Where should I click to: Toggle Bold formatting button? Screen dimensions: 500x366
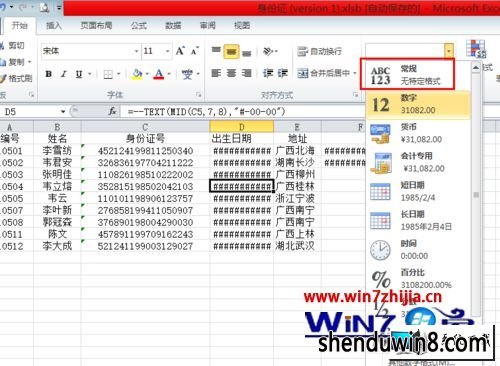click(49, 74)
